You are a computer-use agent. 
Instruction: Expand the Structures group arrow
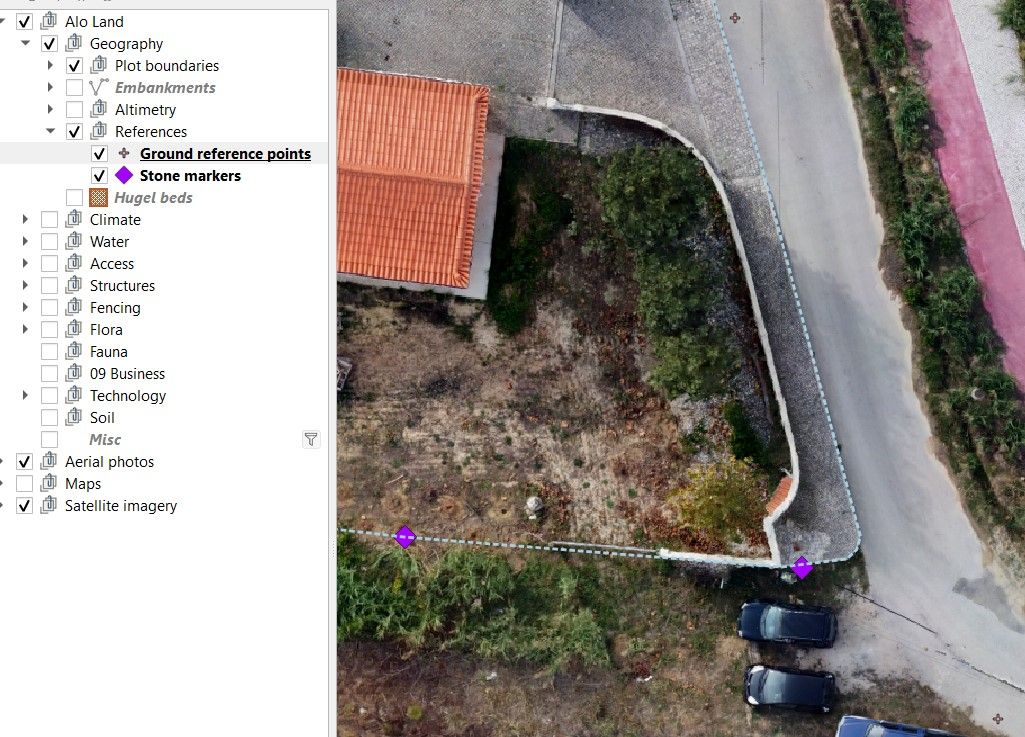tap(25, 285)
